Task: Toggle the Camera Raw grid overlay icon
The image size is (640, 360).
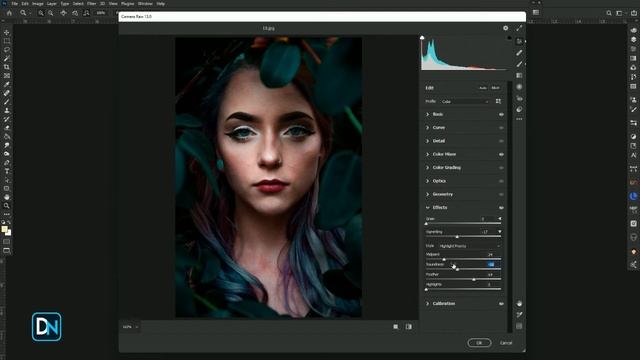Action: tap(519, 326)
